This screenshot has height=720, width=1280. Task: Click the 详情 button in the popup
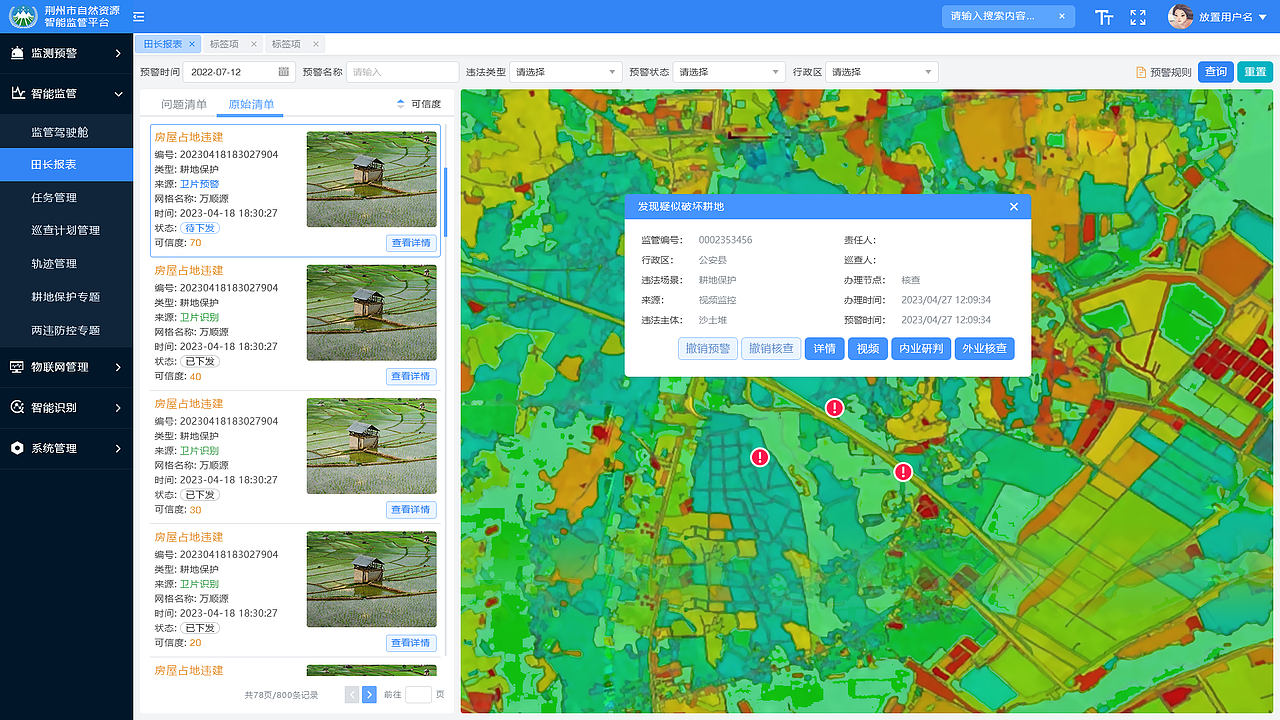coord(824,349)
